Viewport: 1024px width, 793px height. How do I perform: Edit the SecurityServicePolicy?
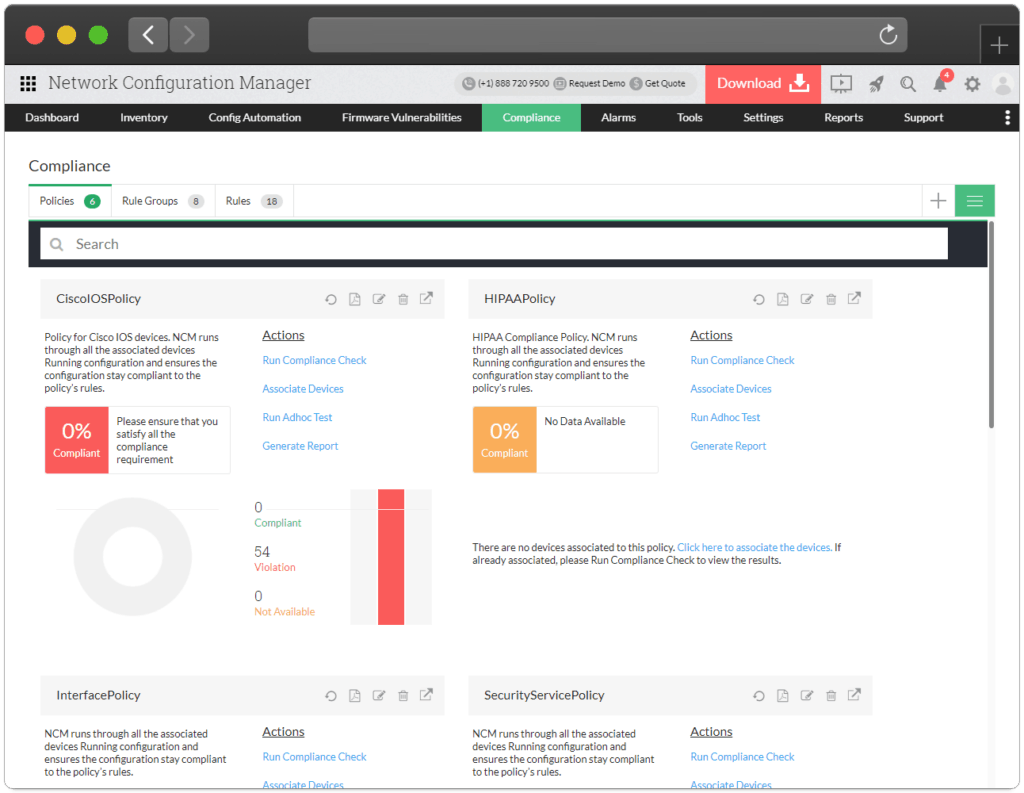807,696
